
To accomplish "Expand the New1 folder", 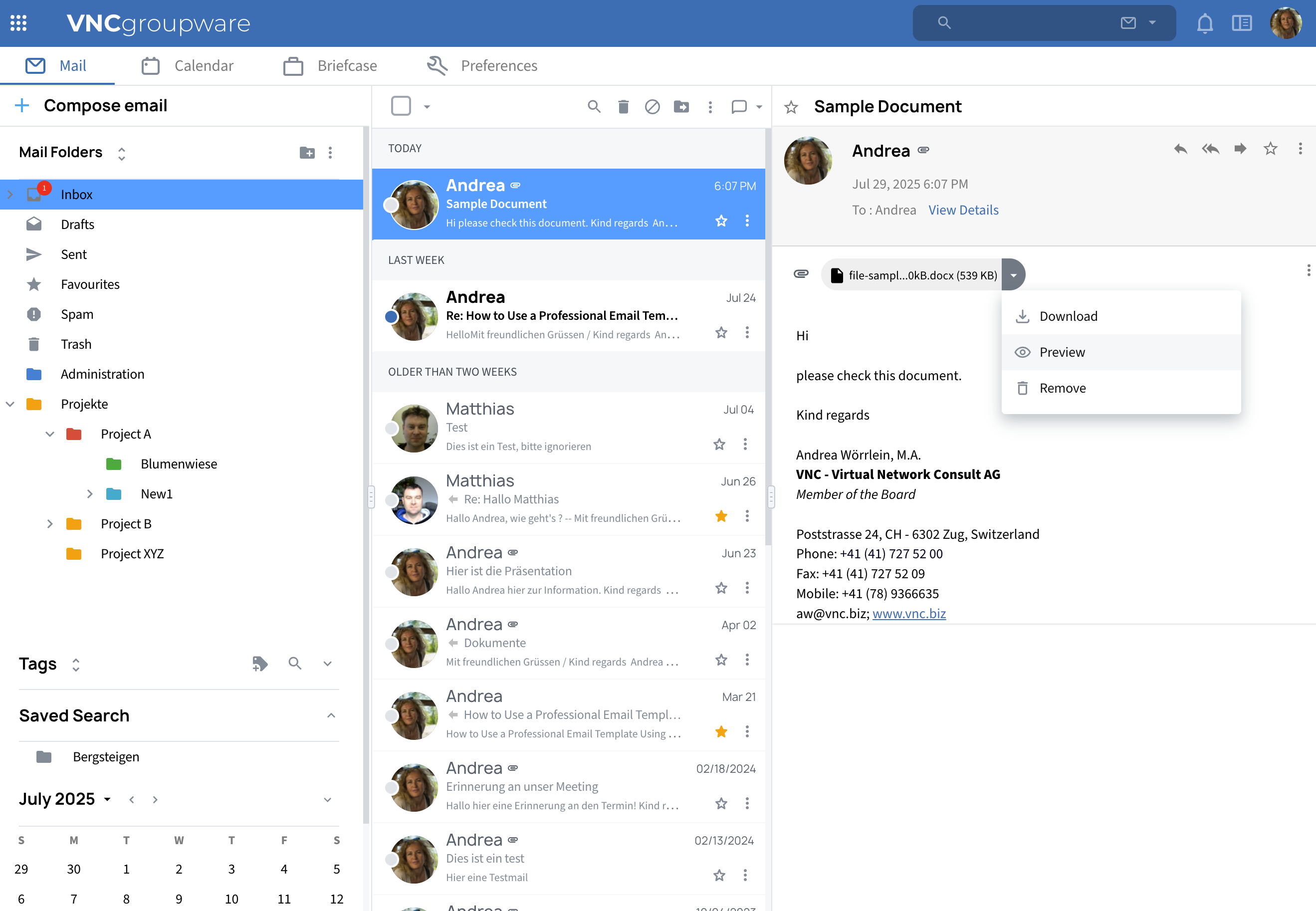I will [90, 494].
